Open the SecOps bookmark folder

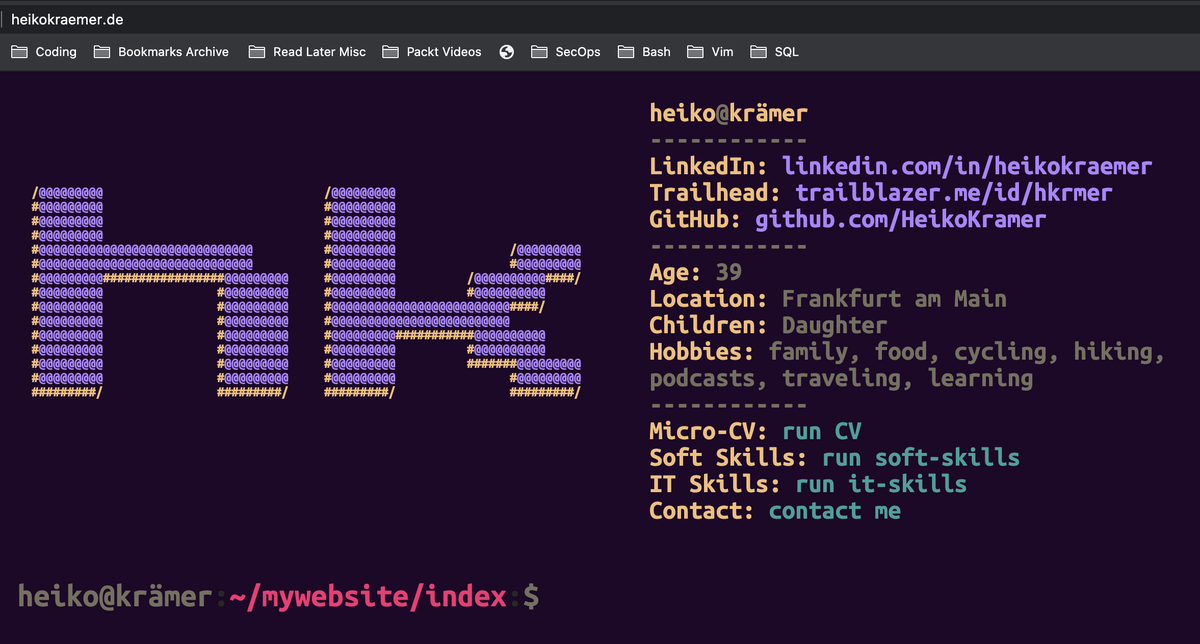(x=566, y=52)
